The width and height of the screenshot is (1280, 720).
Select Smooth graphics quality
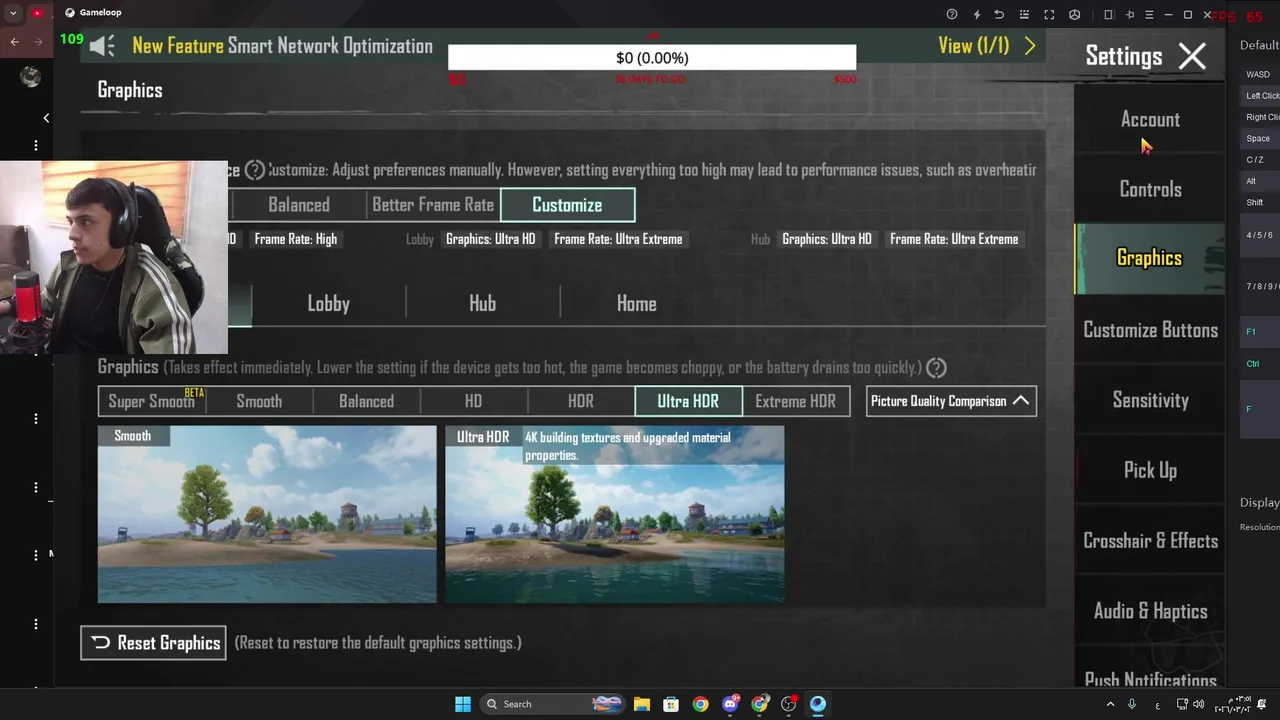coord(259,401)
